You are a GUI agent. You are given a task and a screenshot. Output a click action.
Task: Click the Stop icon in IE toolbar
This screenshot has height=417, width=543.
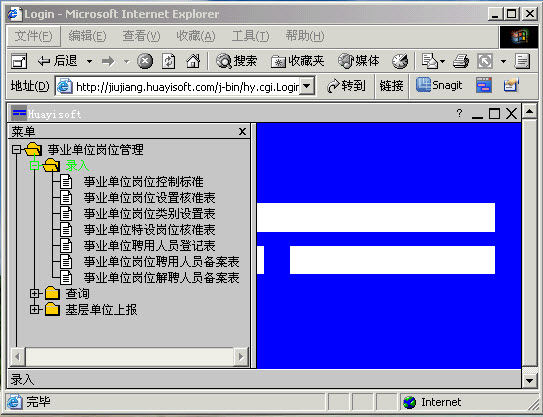pyautogui.click(x=145, y=62)
